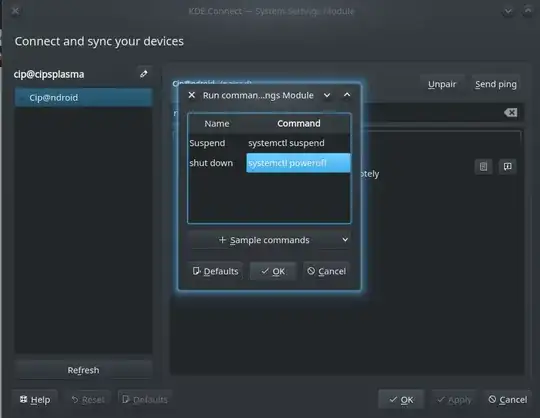This screenshot has width=540, height=418.
Task: Select Cip@ndroid device in list
Action: coord(83,97)
